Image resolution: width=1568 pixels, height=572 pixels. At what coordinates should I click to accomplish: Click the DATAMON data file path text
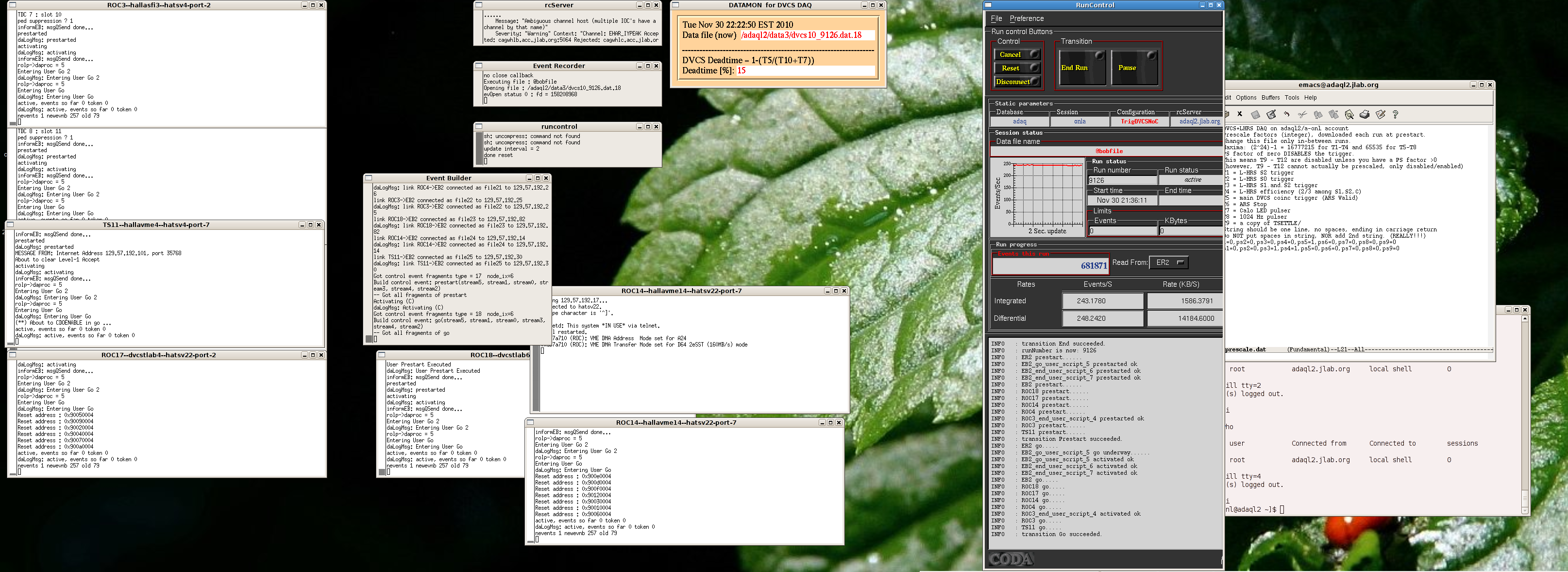[801, 35]
